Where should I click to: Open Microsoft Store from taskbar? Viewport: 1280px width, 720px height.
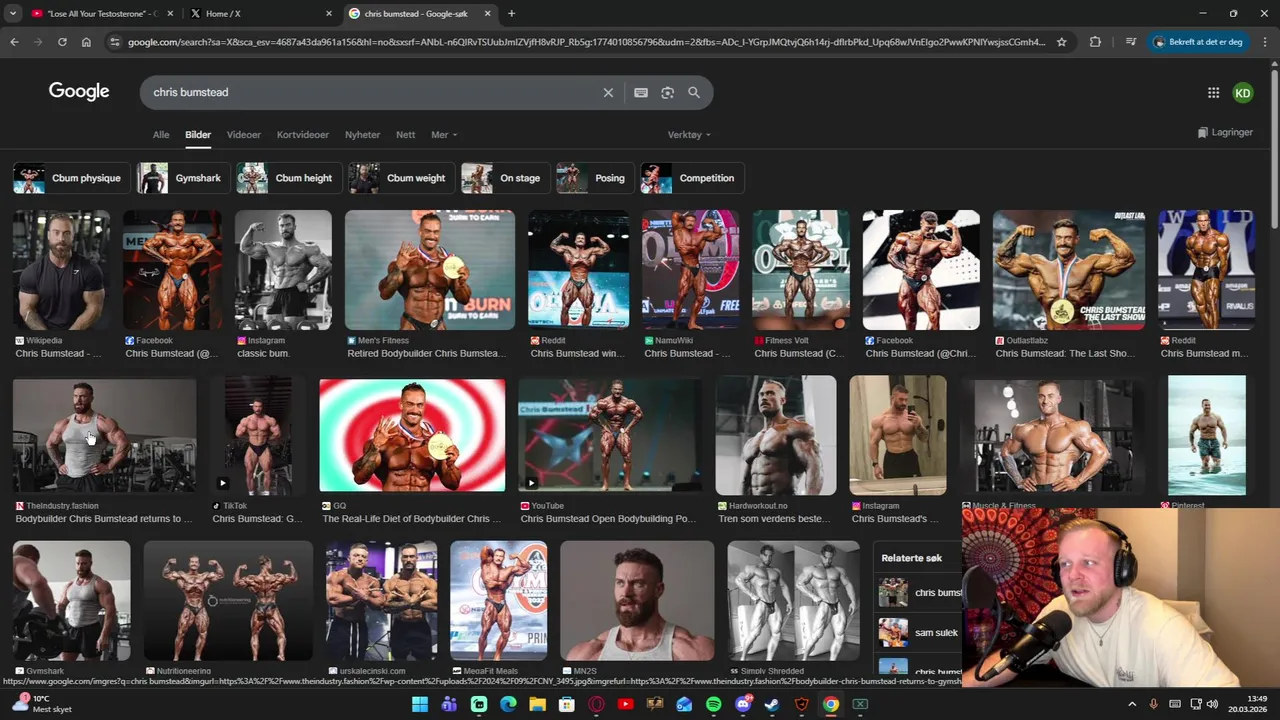tap(567, 704)
